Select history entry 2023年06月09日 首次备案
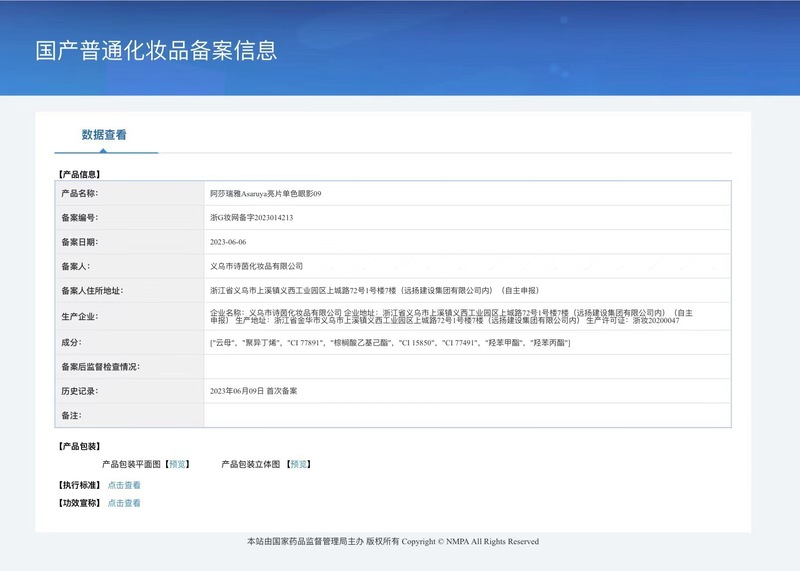This screenshot has width=800, height=571. coord(254,391)
